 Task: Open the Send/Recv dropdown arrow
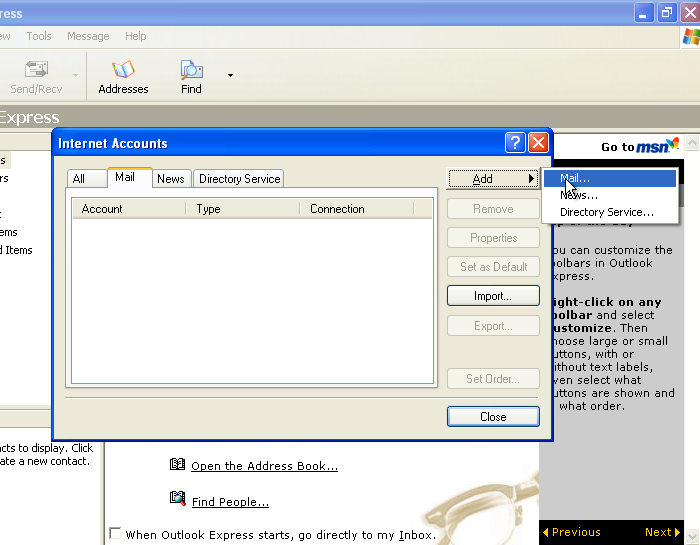coord(75,75)
